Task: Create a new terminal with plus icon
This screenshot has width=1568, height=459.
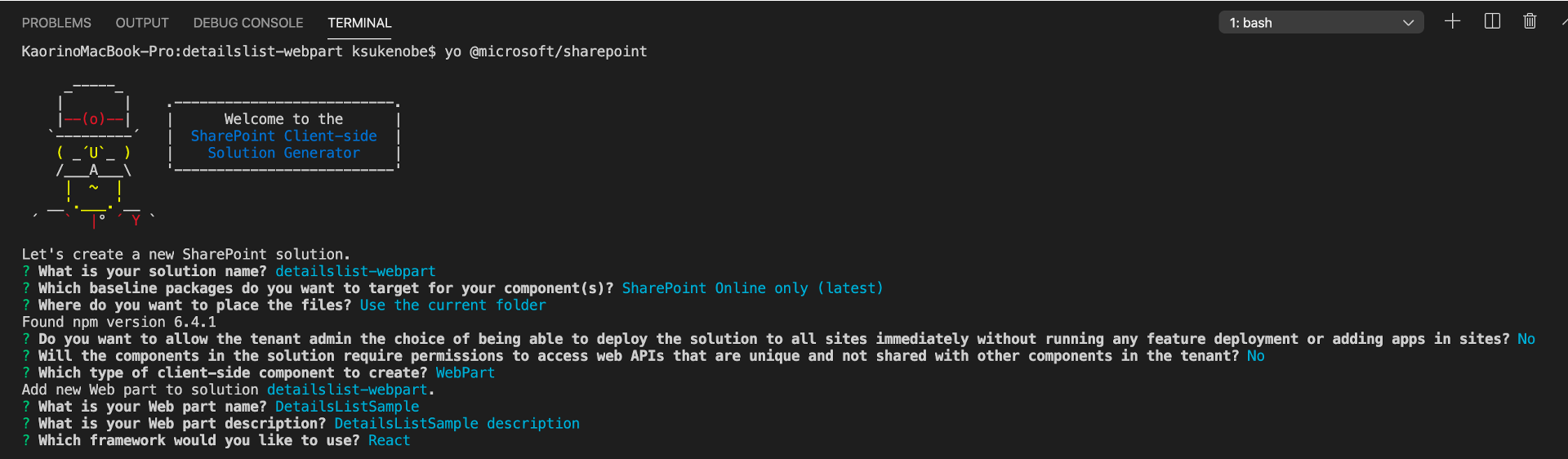Action: tap(1452, 22)
